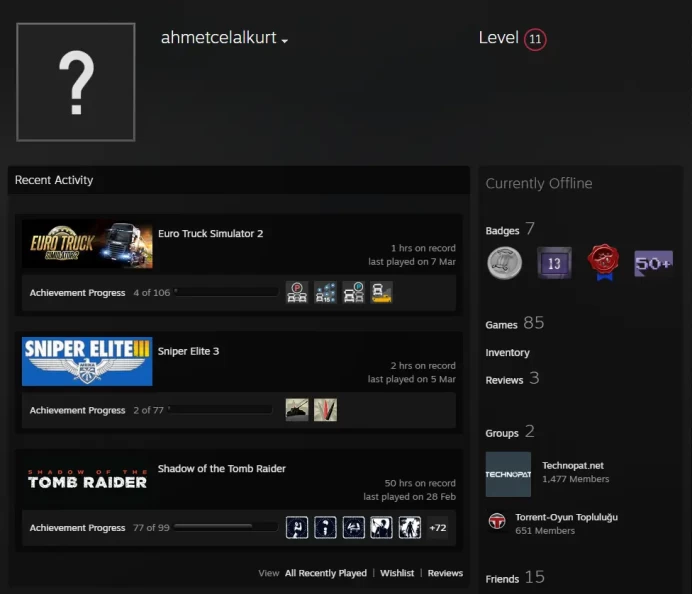Open the Groups 2 link

coord(510,432)
